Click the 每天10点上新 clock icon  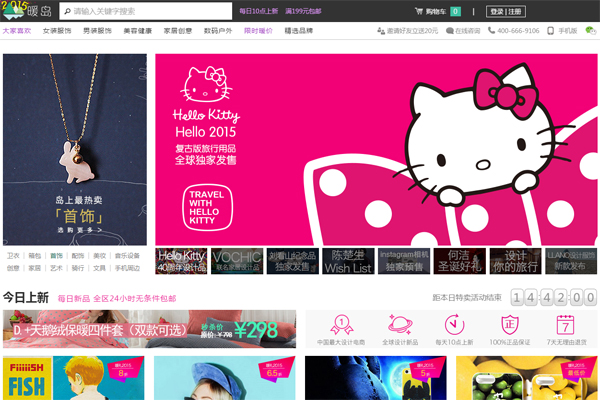[x=453, y=325]
